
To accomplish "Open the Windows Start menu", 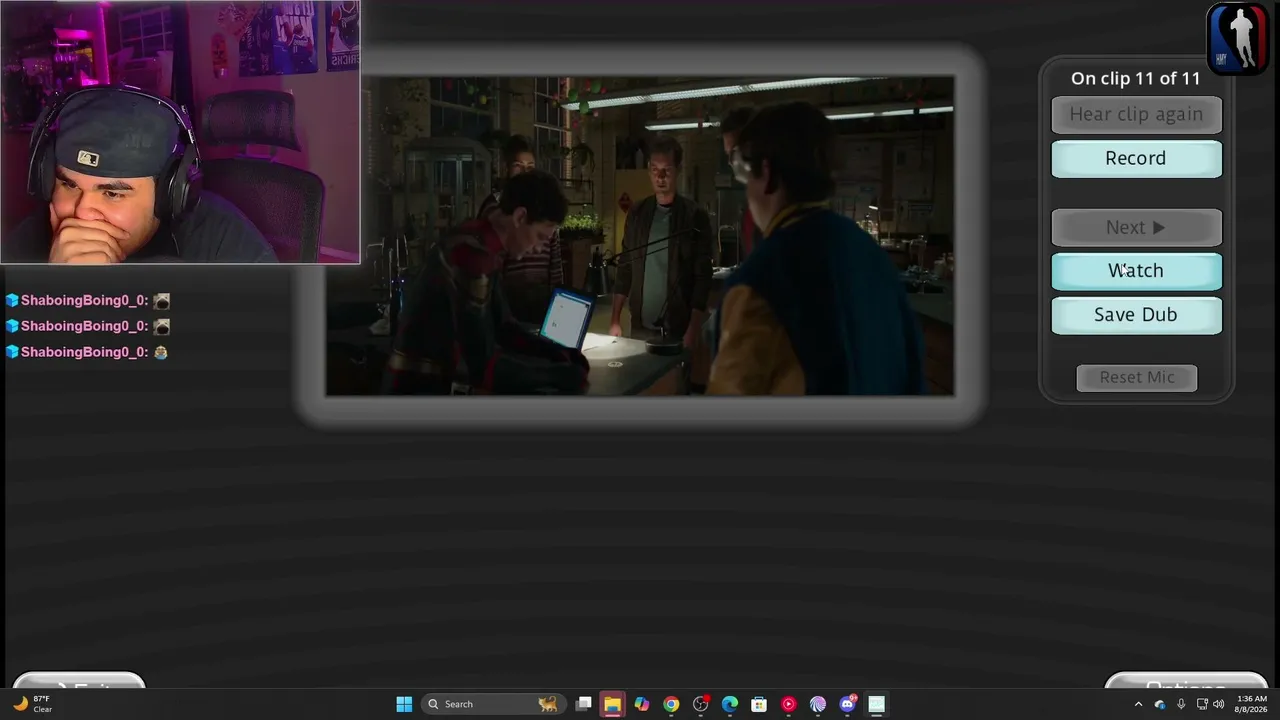I will click(404, 704).
